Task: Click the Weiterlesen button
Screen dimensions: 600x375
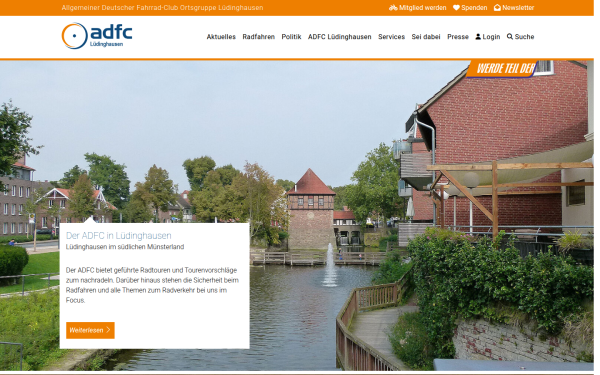Action: [x=90, y=330]
